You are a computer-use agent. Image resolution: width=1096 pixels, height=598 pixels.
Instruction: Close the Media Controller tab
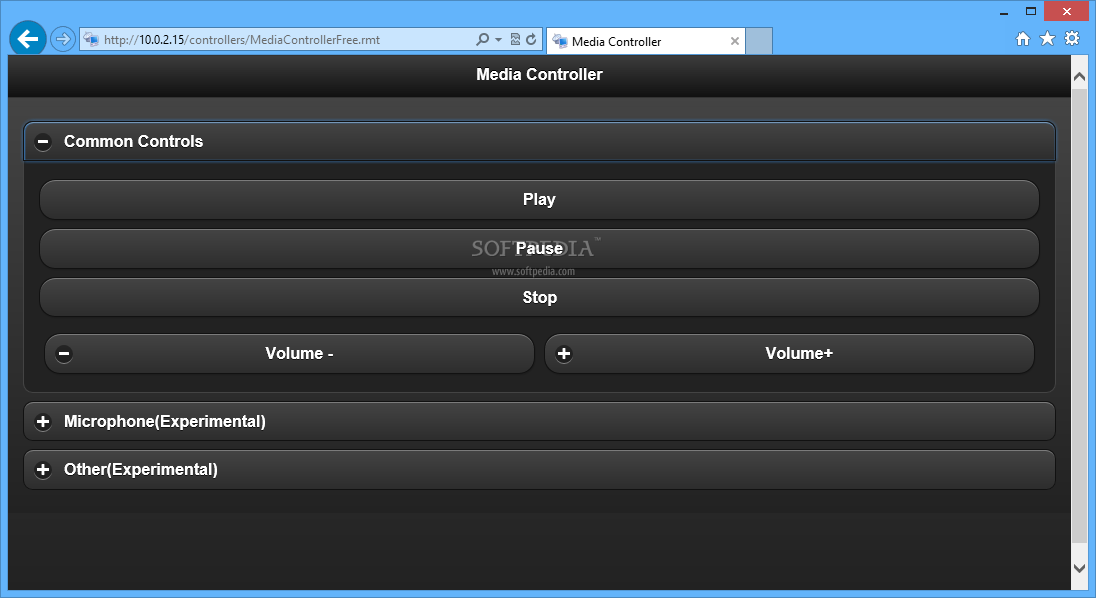click(x=735, y=41)
